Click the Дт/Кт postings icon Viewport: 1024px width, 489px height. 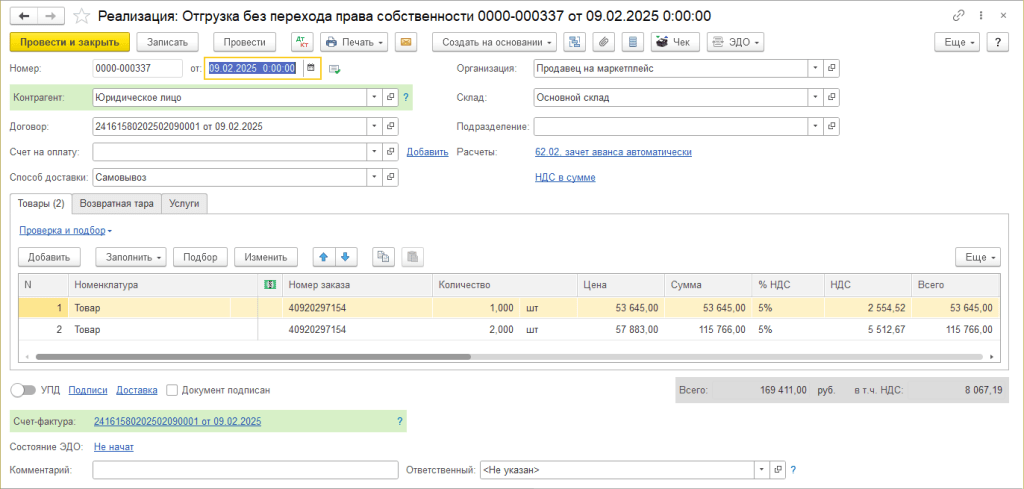(301, 42)
